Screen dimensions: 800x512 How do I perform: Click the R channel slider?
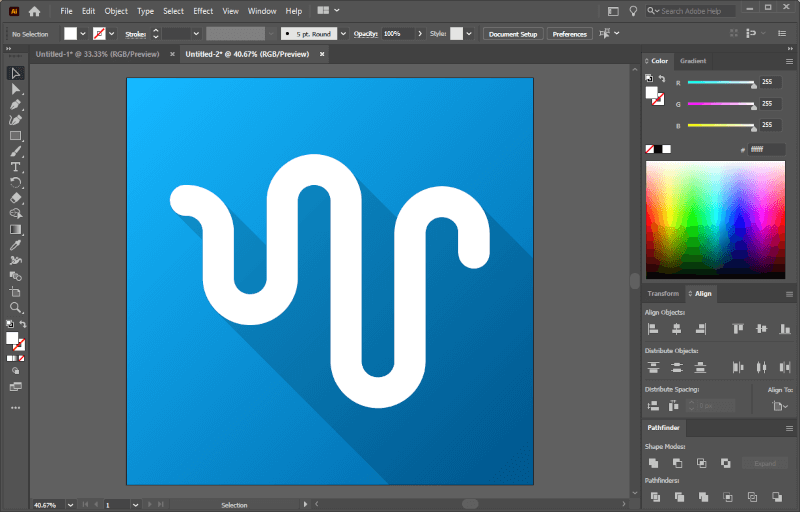pos(721,83)
